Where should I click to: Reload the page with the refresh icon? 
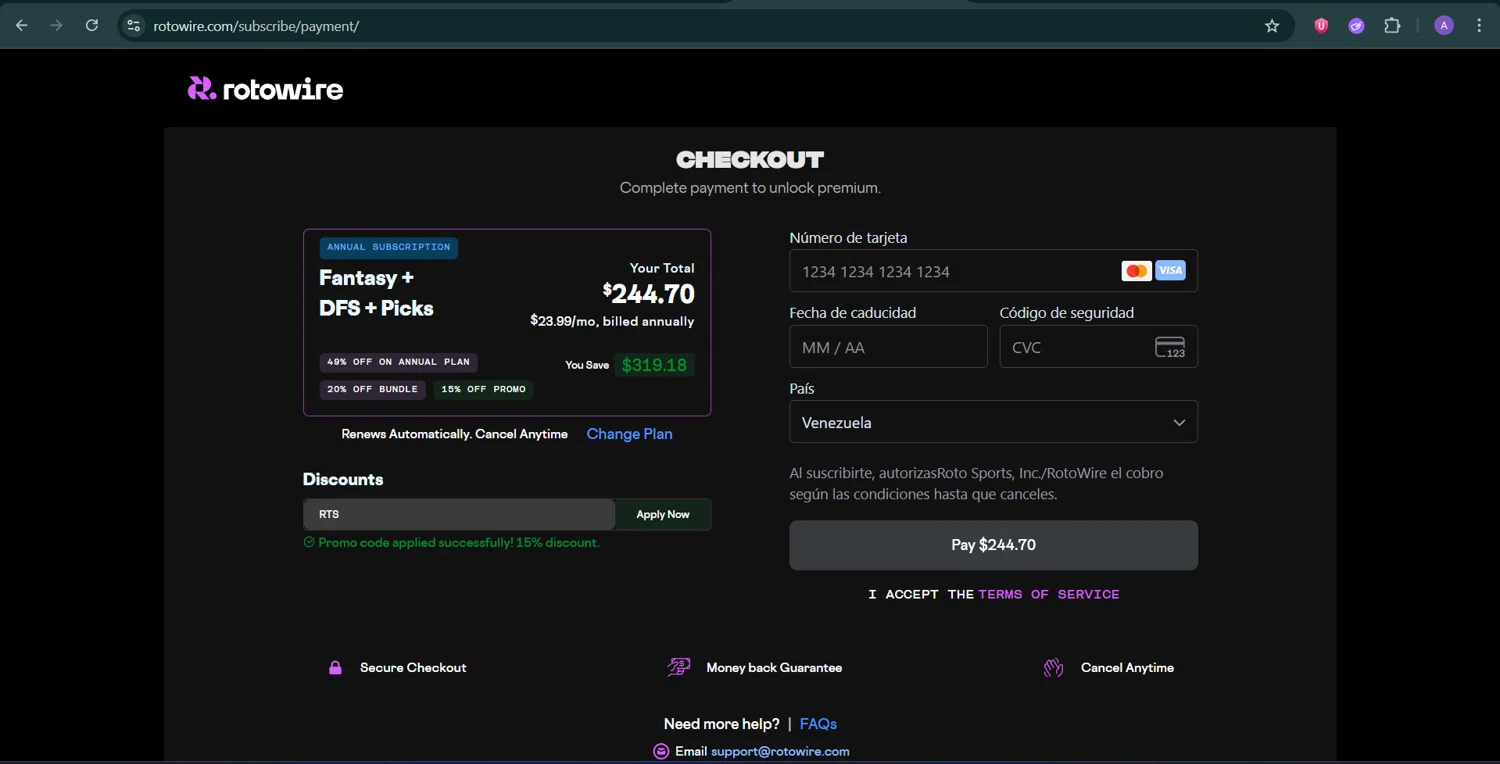(92, 26)
